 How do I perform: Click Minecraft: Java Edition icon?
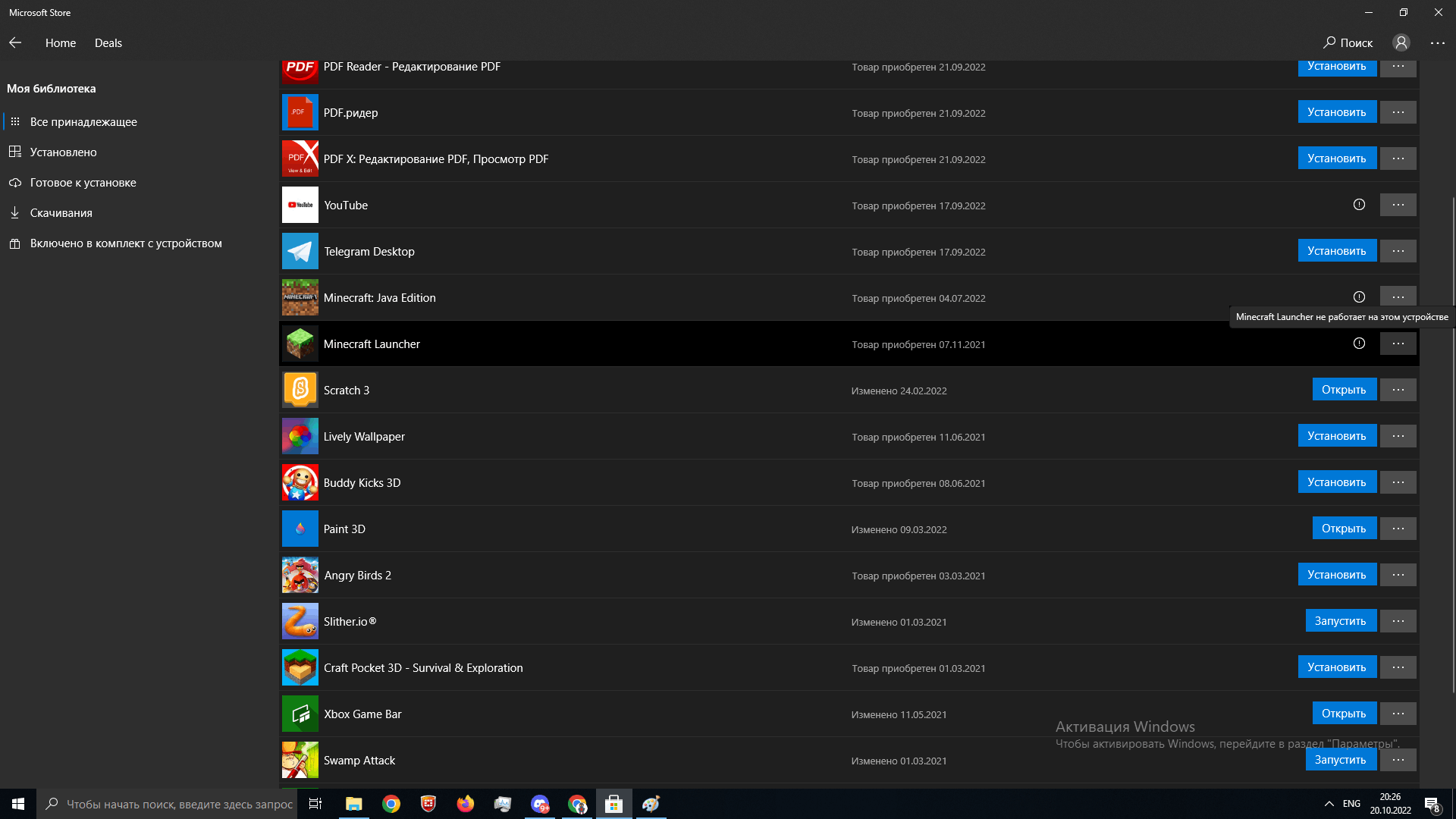tap(300, 297)
